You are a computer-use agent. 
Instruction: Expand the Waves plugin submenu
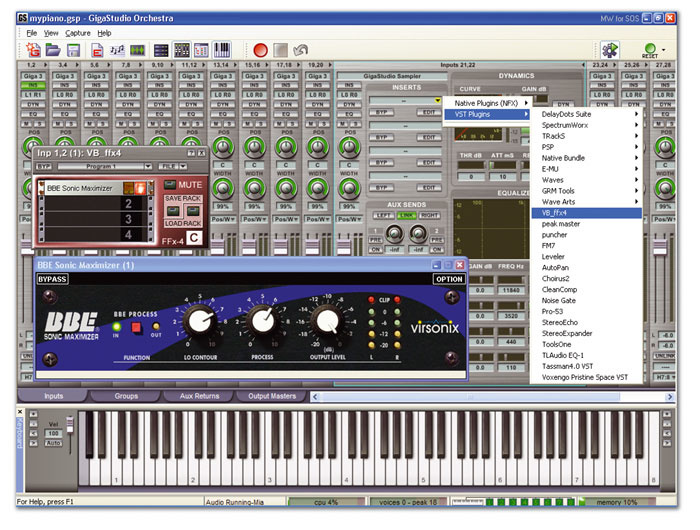tap(587, 180)
